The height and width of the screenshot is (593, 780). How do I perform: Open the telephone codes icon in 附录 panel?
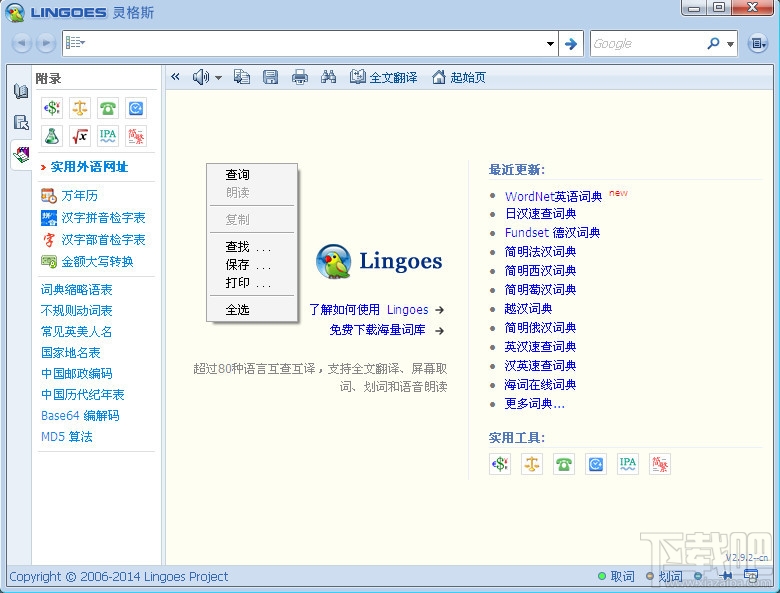pos(108,108)
